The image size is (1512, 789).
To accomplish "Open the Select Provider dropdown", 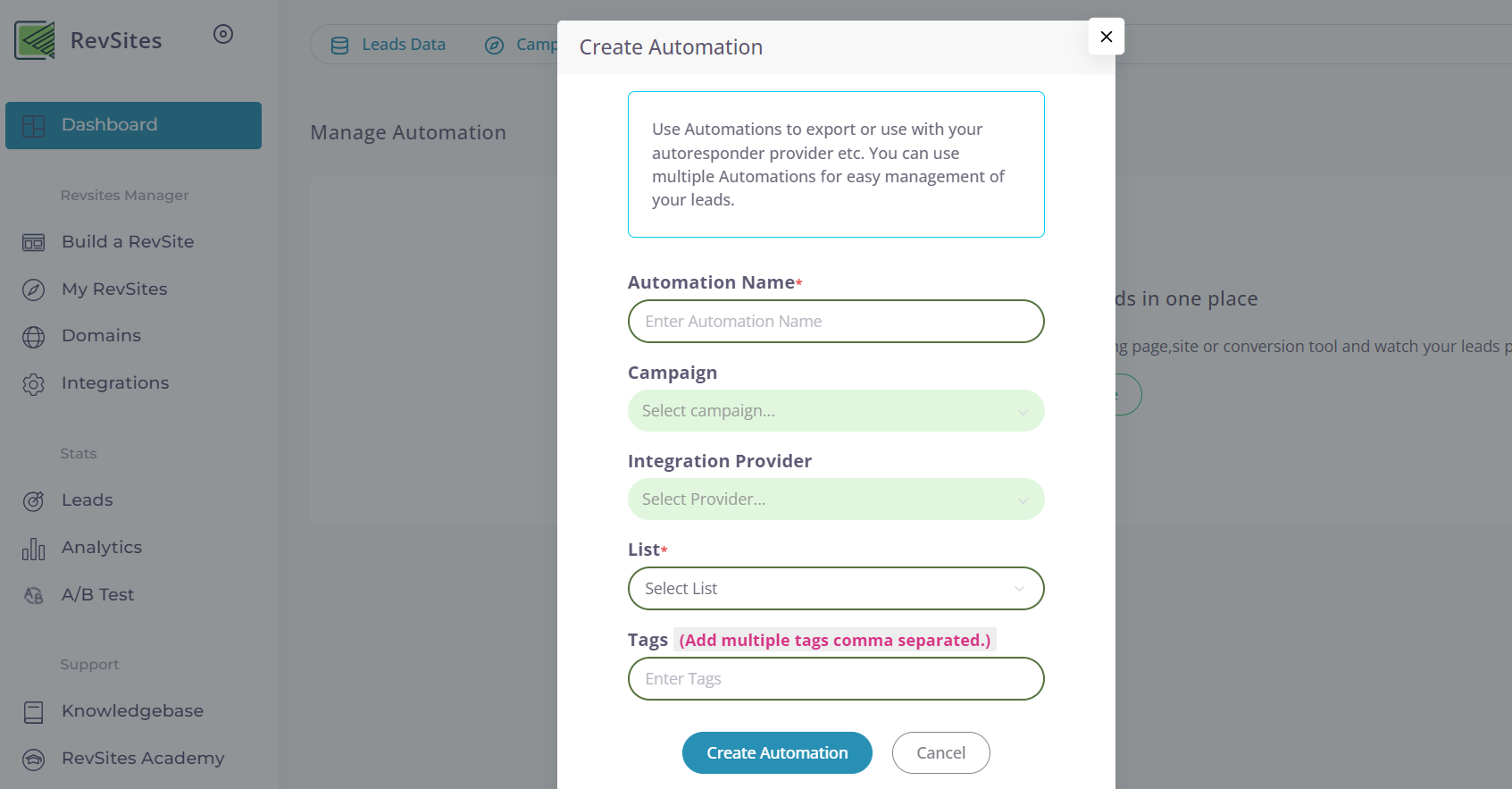I will pyautogui.click(x=835, y=499).
